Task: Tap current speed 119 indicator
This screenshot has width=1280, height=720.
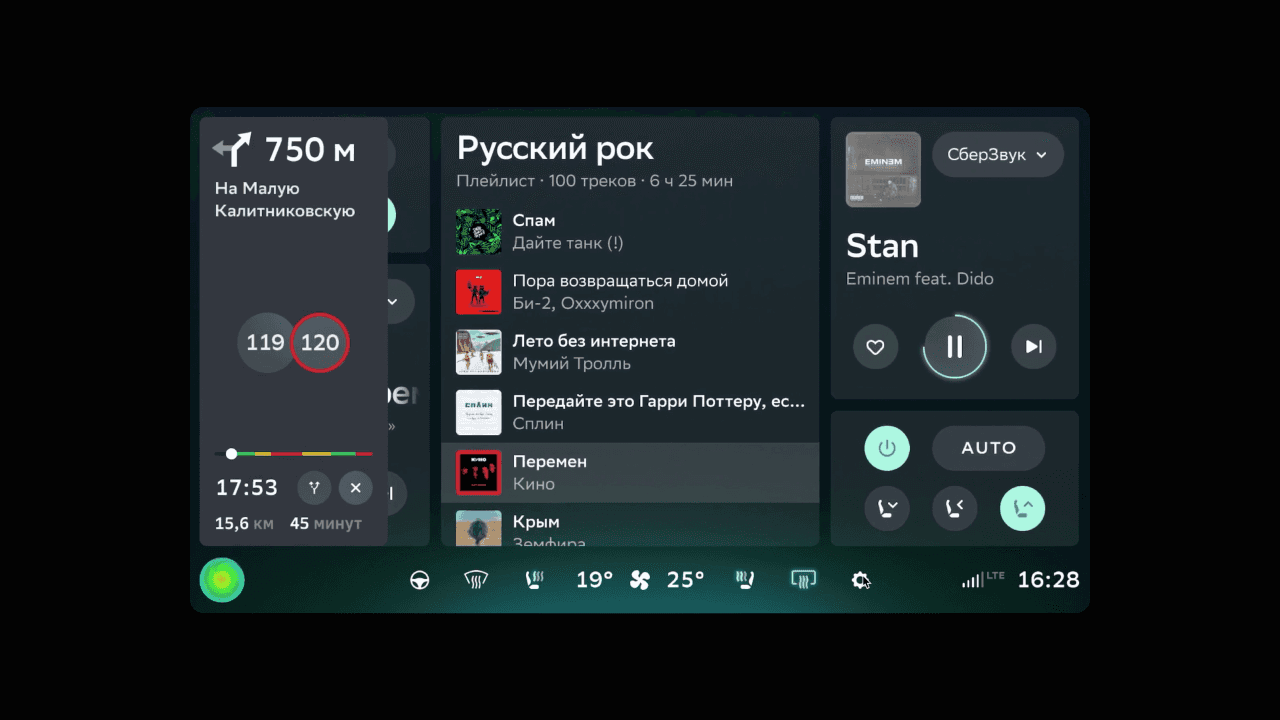Action: coord(265,343)
